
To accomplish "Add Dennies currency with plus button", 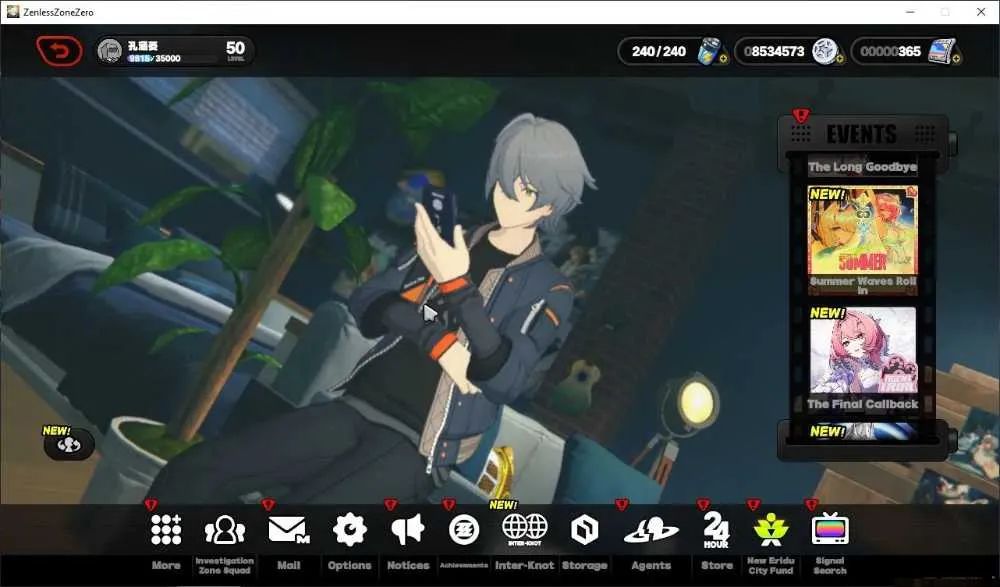I will 840,59.
